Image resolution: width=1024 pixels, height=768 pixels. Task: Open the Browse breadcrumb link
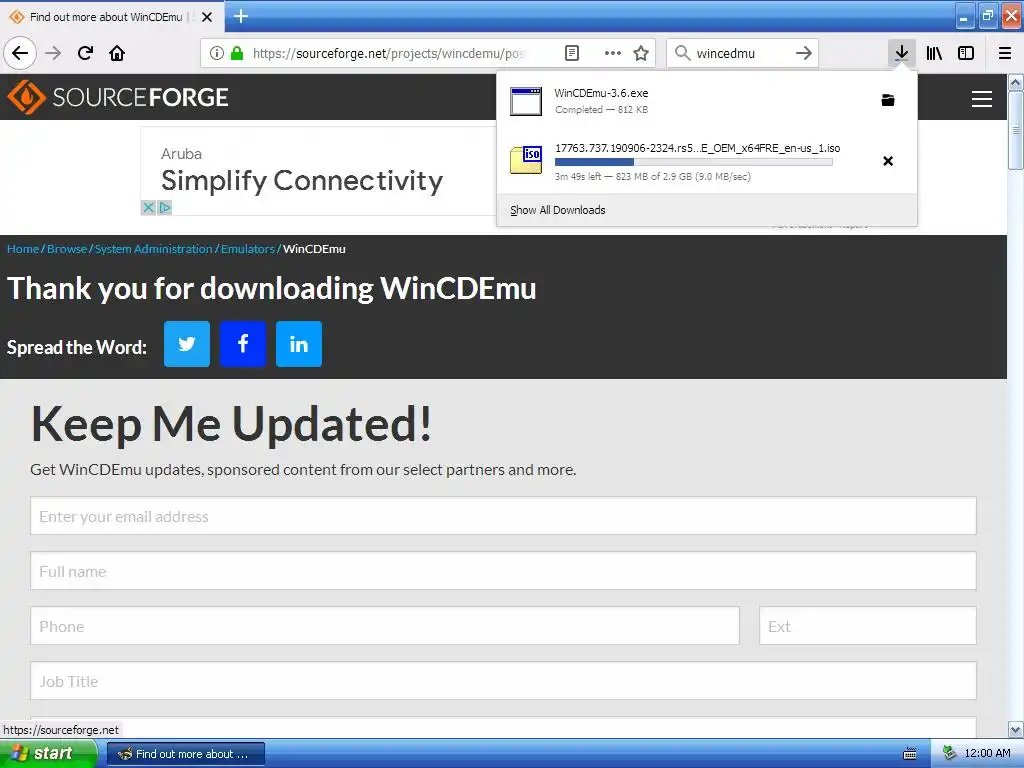point(67,249)
